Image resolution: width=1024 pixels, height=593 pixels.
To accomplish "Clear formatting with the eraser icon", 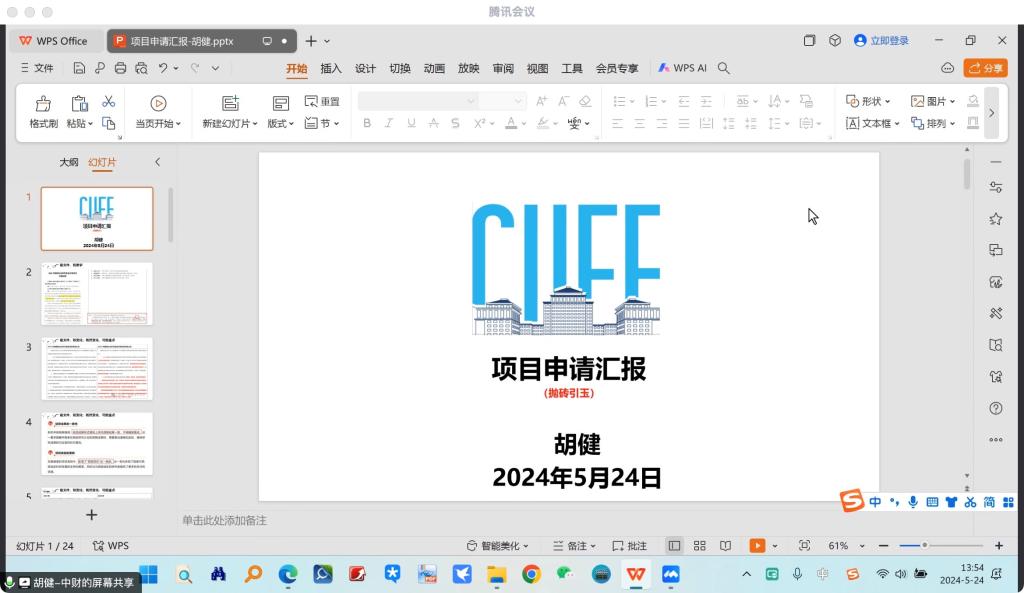I will coord(585,101).
